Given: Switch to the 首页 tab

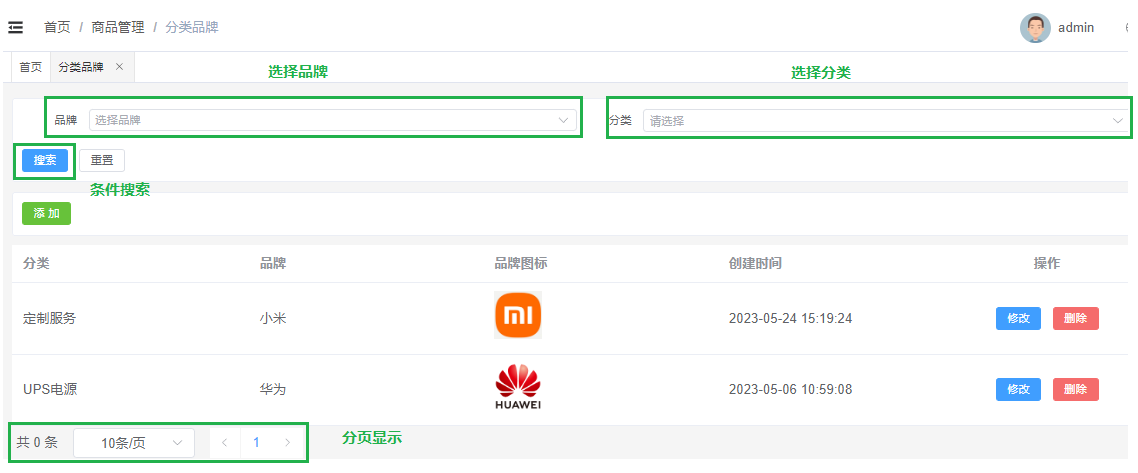Looking at the screenshot, I should pos(31,67).
